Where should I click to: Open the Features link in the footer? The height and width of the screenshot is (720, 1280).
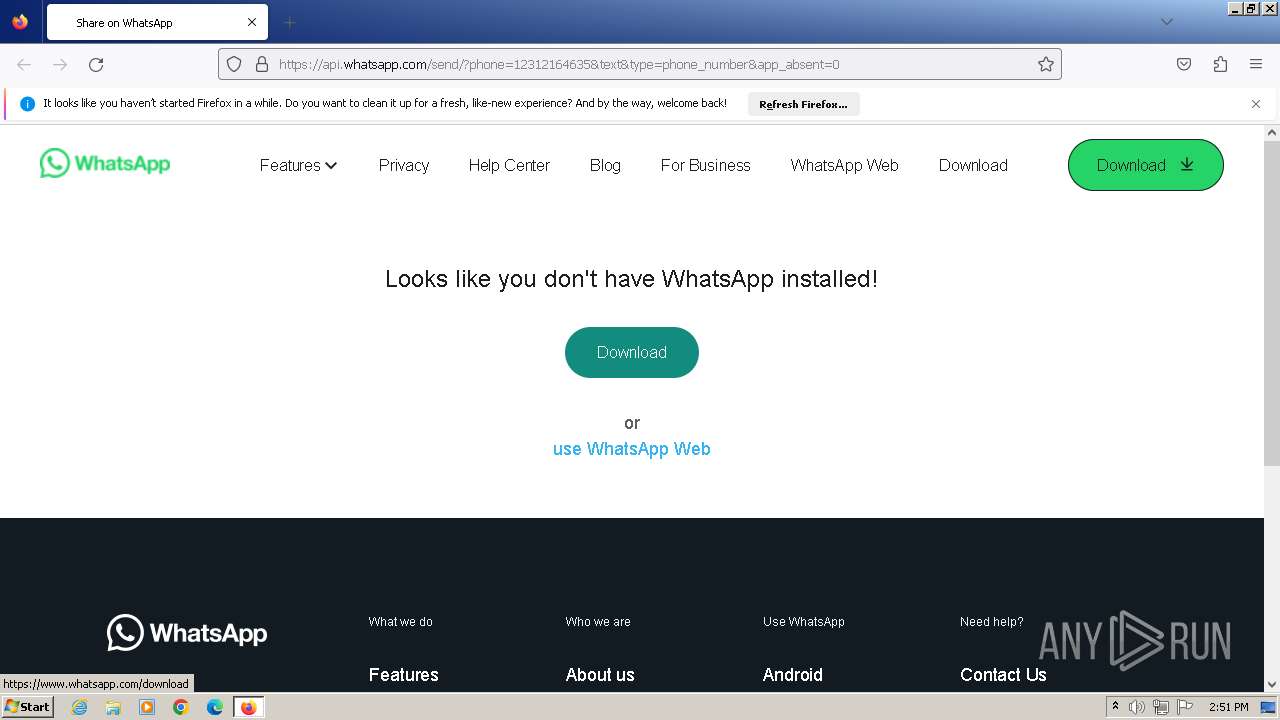tap(404, 675)
